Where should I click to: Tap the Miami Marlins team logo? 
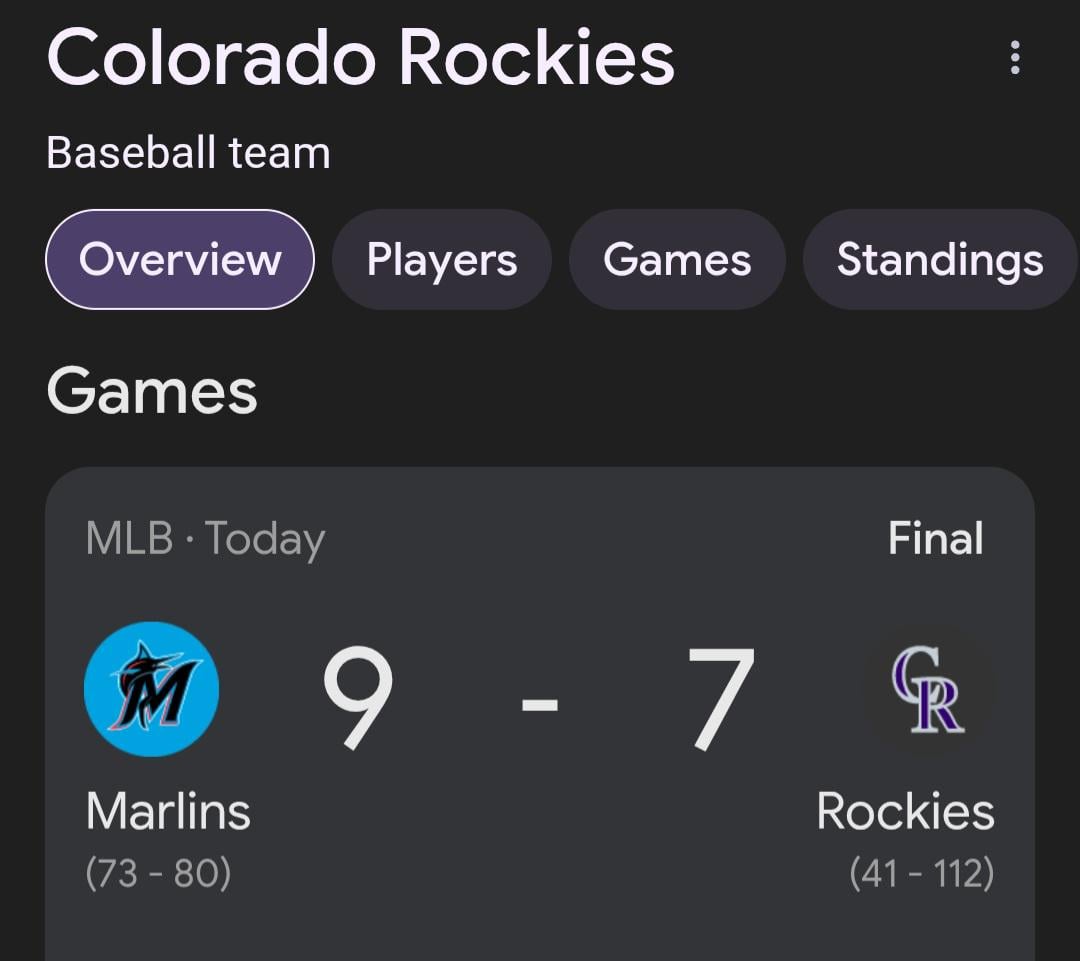[x=152, y=689]
